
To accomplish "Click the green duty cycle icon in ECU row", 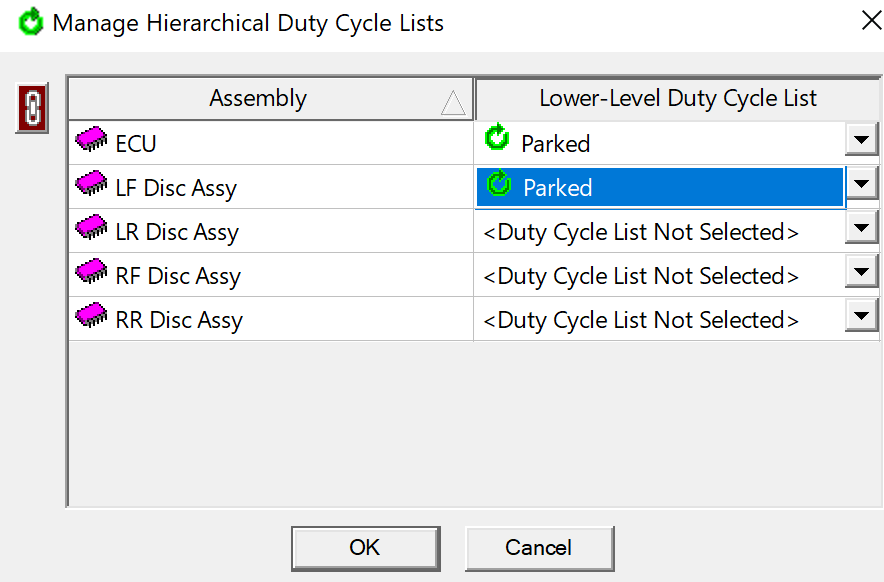I will 497,137.
